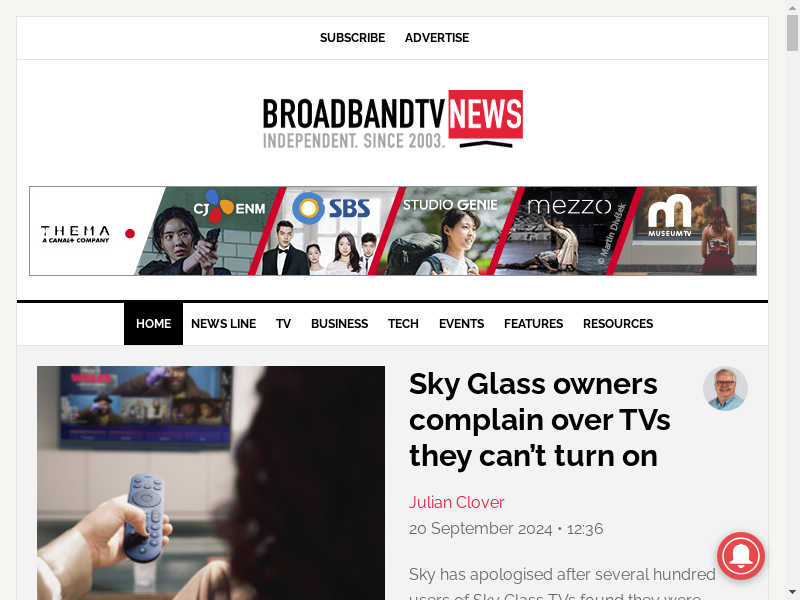Viewport: 800px width, 600px height.
Task: Click the Museum TV logo in banner
Action: 669,216
